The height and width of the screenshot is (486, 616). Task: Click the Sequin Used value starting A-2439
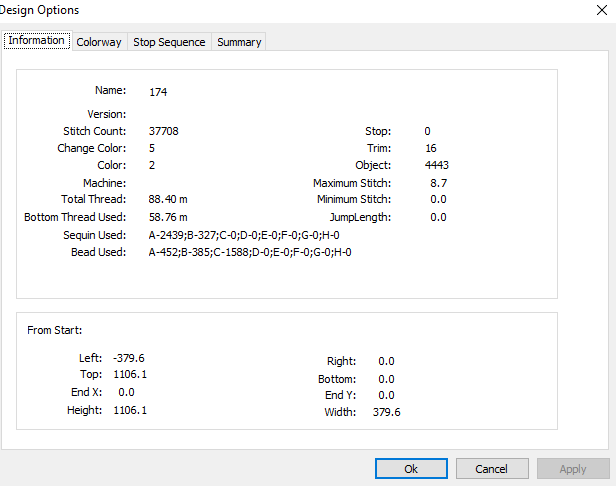pos(244,235)
